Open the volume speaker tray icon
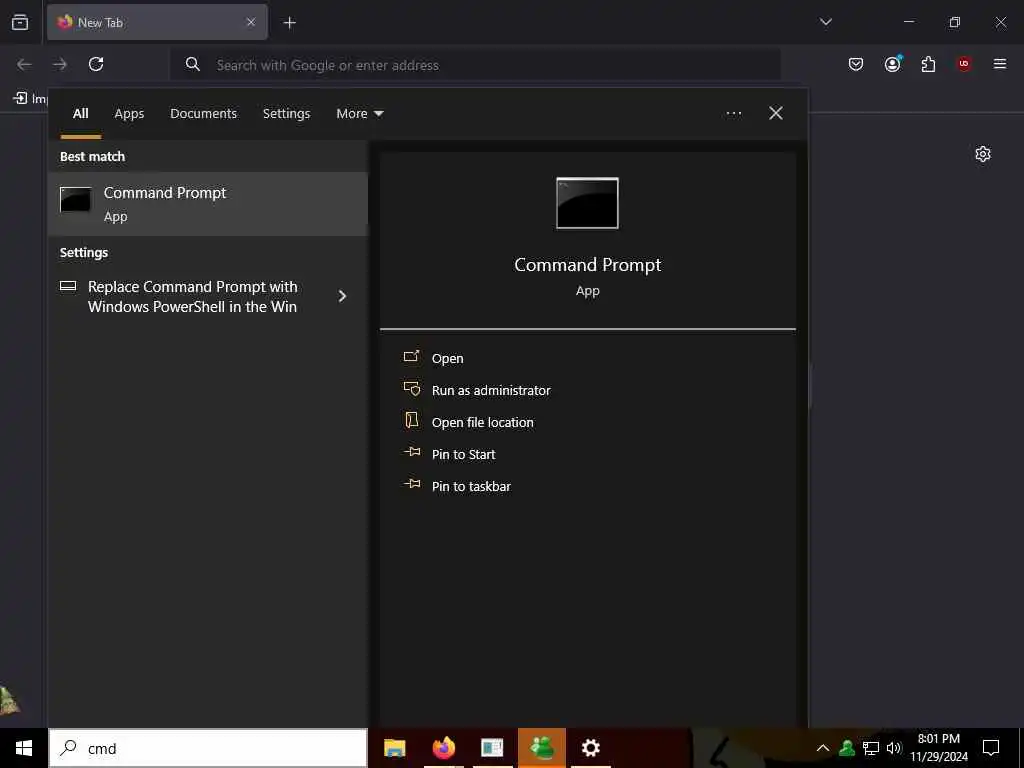 point(893,748)
